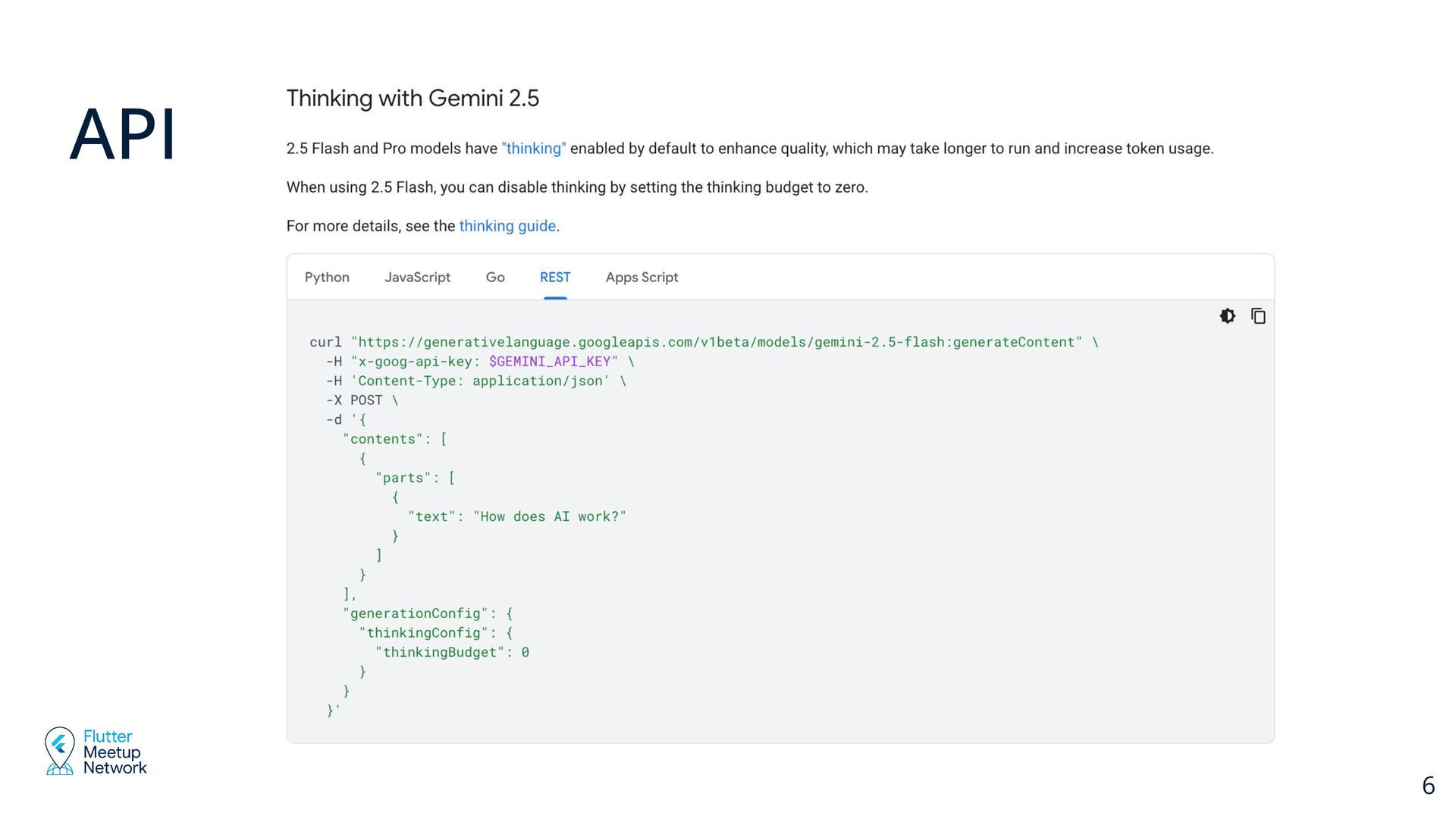Open the Apps Script tab
The height and width of the screenshot is (819, 1456).
coord(642,278)
